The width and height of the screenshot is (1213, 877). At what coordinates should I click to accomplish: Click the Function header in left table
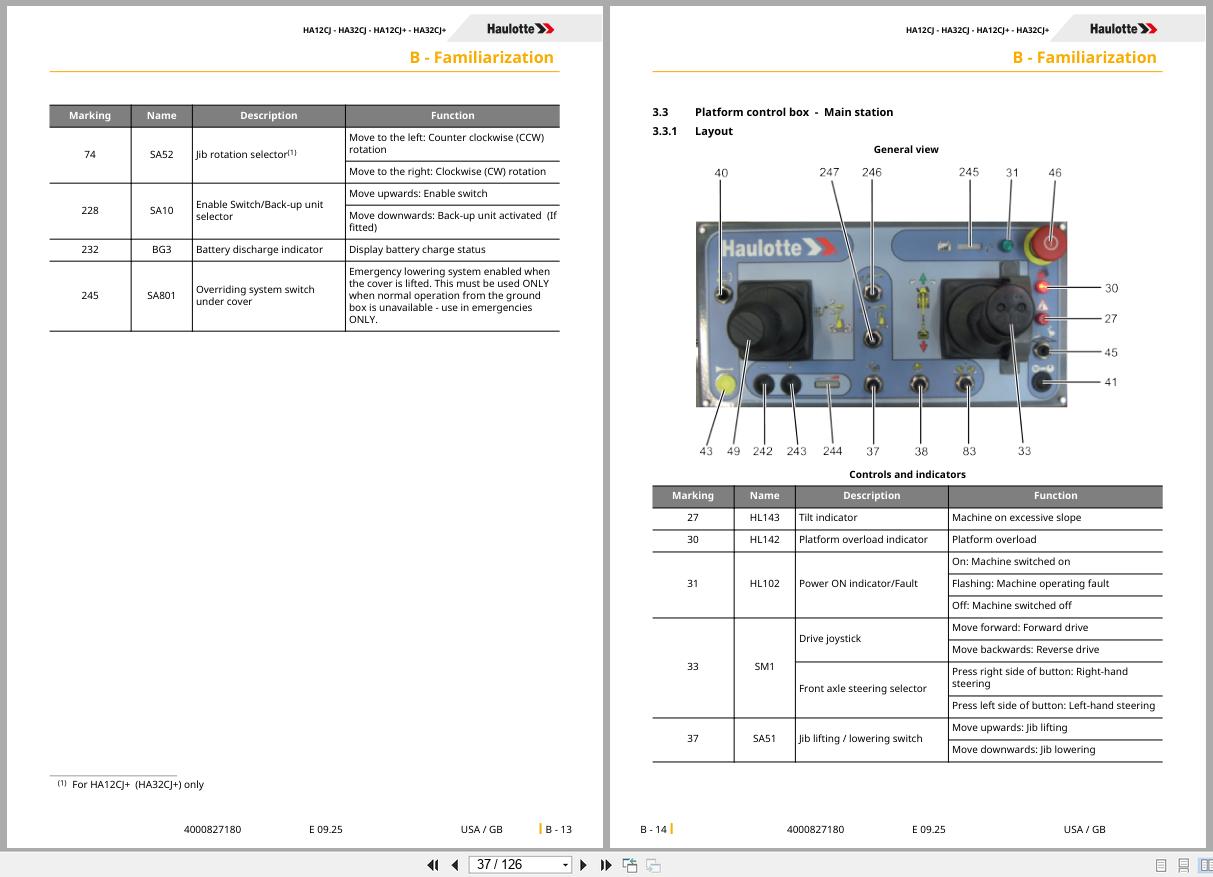coord(452,116)
